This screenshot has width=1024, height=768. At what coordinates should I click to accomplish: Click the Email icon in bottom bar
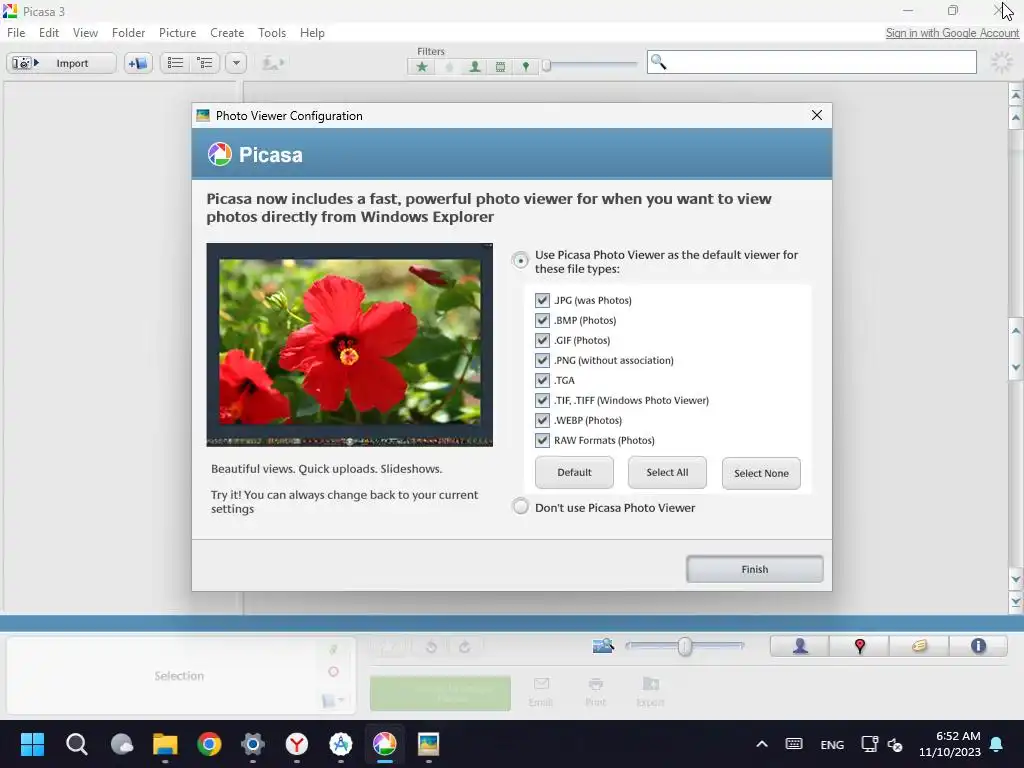point(541,692)
